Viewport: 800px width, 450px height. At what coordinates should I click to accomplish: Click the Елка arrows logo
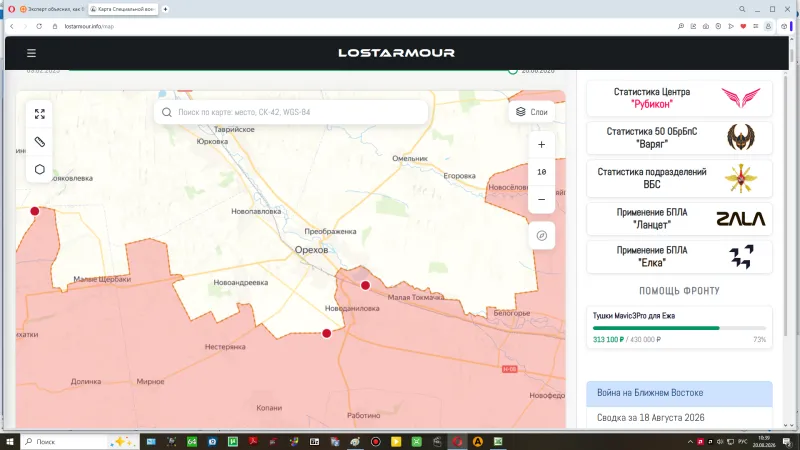point(741,257)
